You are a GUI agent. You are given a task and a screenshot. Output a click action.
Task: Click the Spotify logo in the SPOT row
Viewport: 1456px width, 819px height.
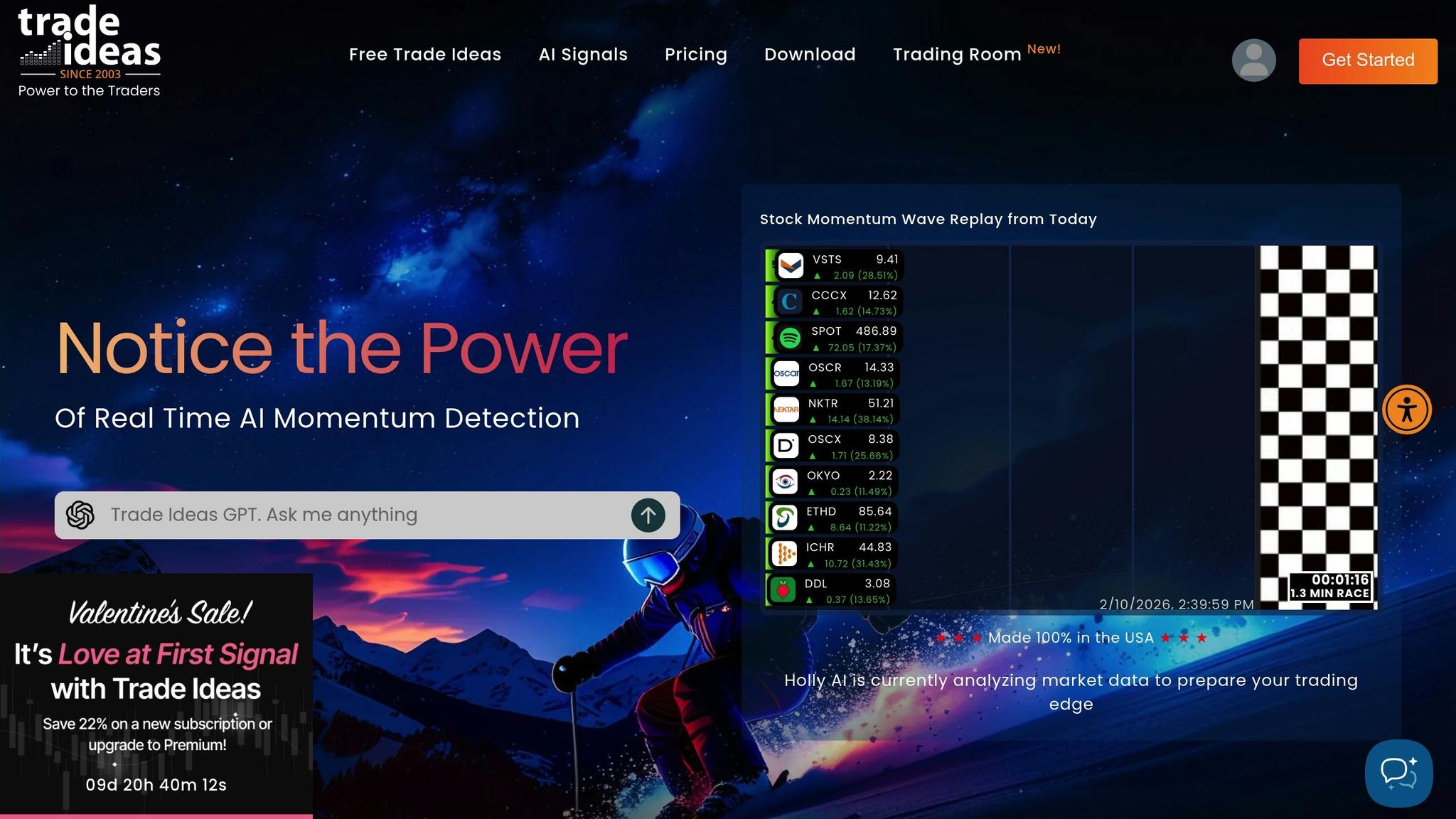[789, 338]
